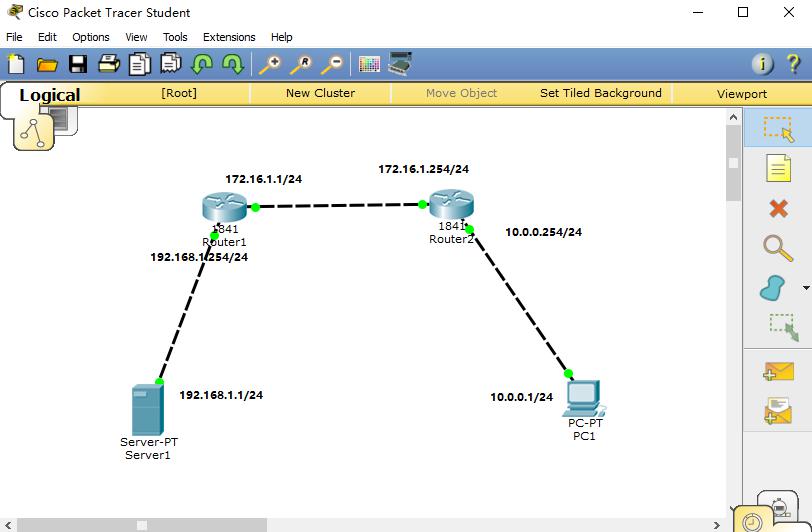This screenshot has width=812, height=532.
Task: Click the Viewport button
Action: (742, 94)
